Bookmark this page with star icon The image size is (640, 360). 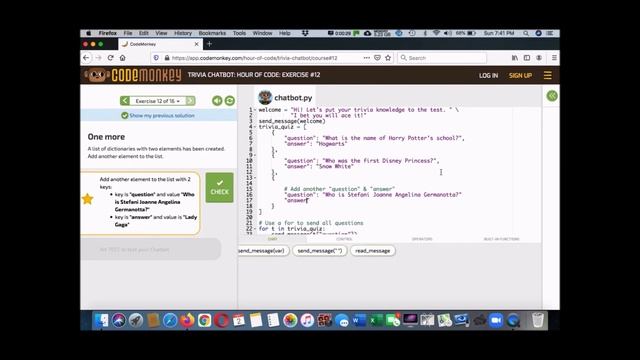[388, 58]
